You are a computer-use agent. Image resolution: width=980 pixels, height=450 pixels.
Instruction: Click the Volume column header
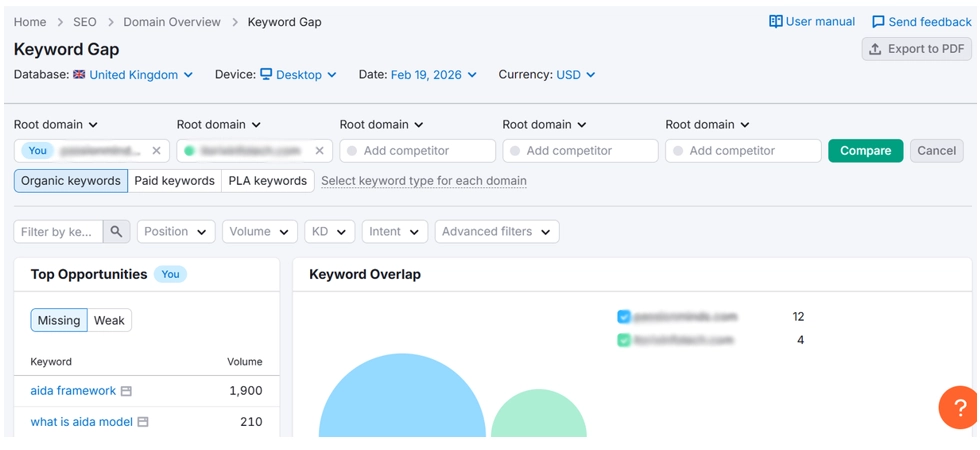click(x=244, y=362)
